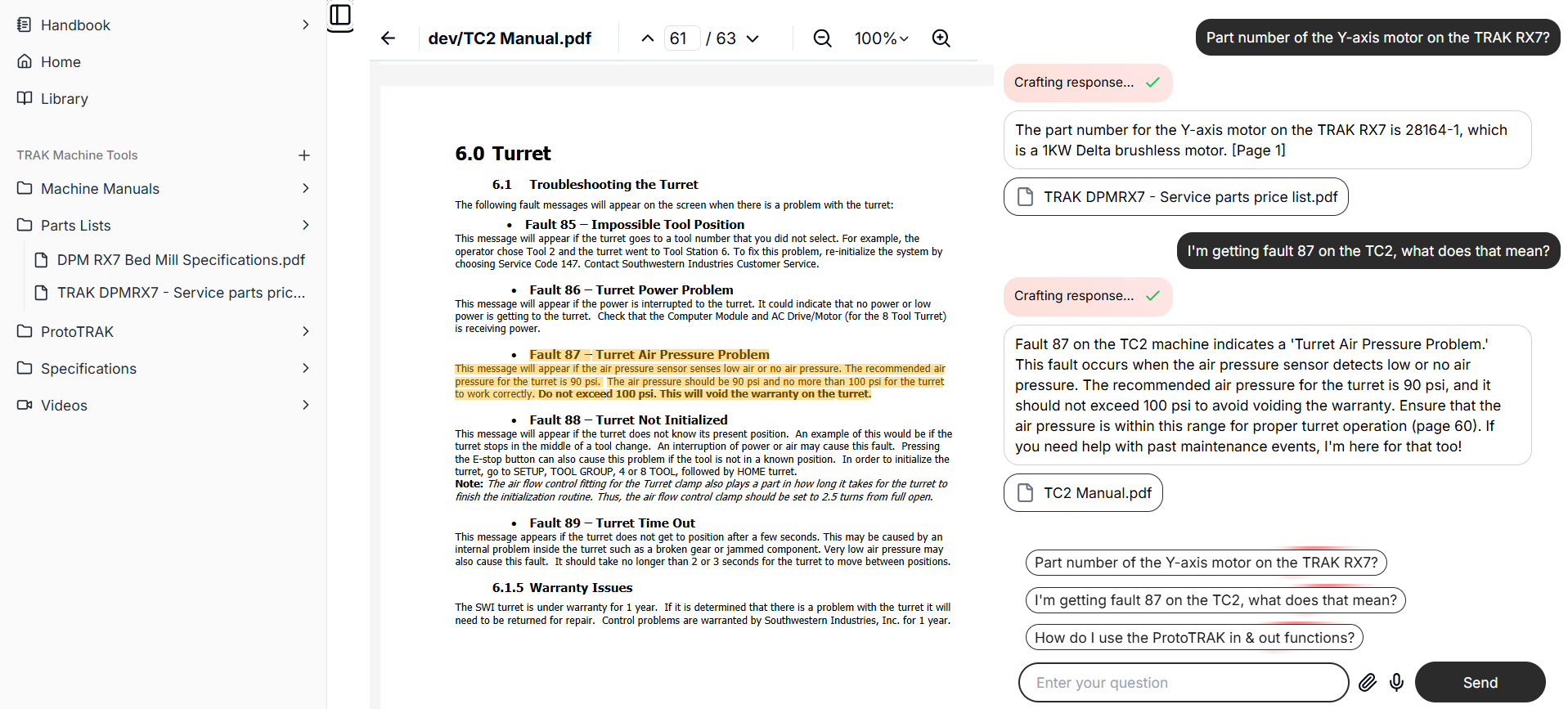1568x709 pixels.
Task: Click the Parts Lists folder icon
Action: pyautogui.click(x=25, y=225)
